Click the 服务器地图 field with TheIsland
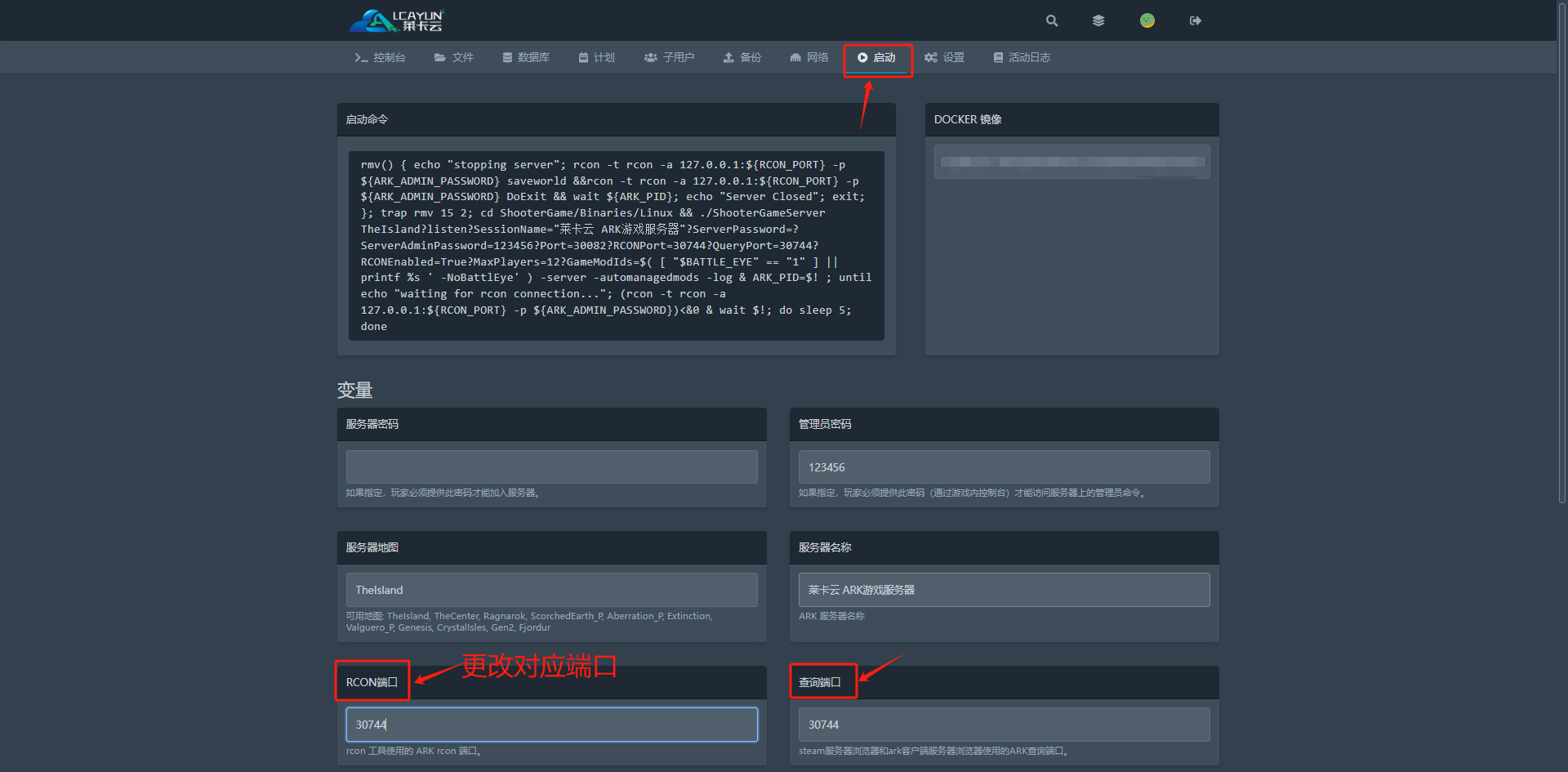 coord(552,590)
